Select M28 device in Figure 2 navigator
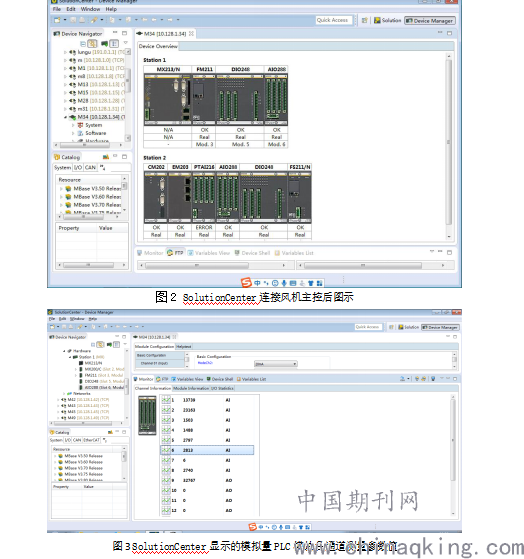Image resolution: width=524 pixels, height=559 pixels. click(x=98, y=101)
